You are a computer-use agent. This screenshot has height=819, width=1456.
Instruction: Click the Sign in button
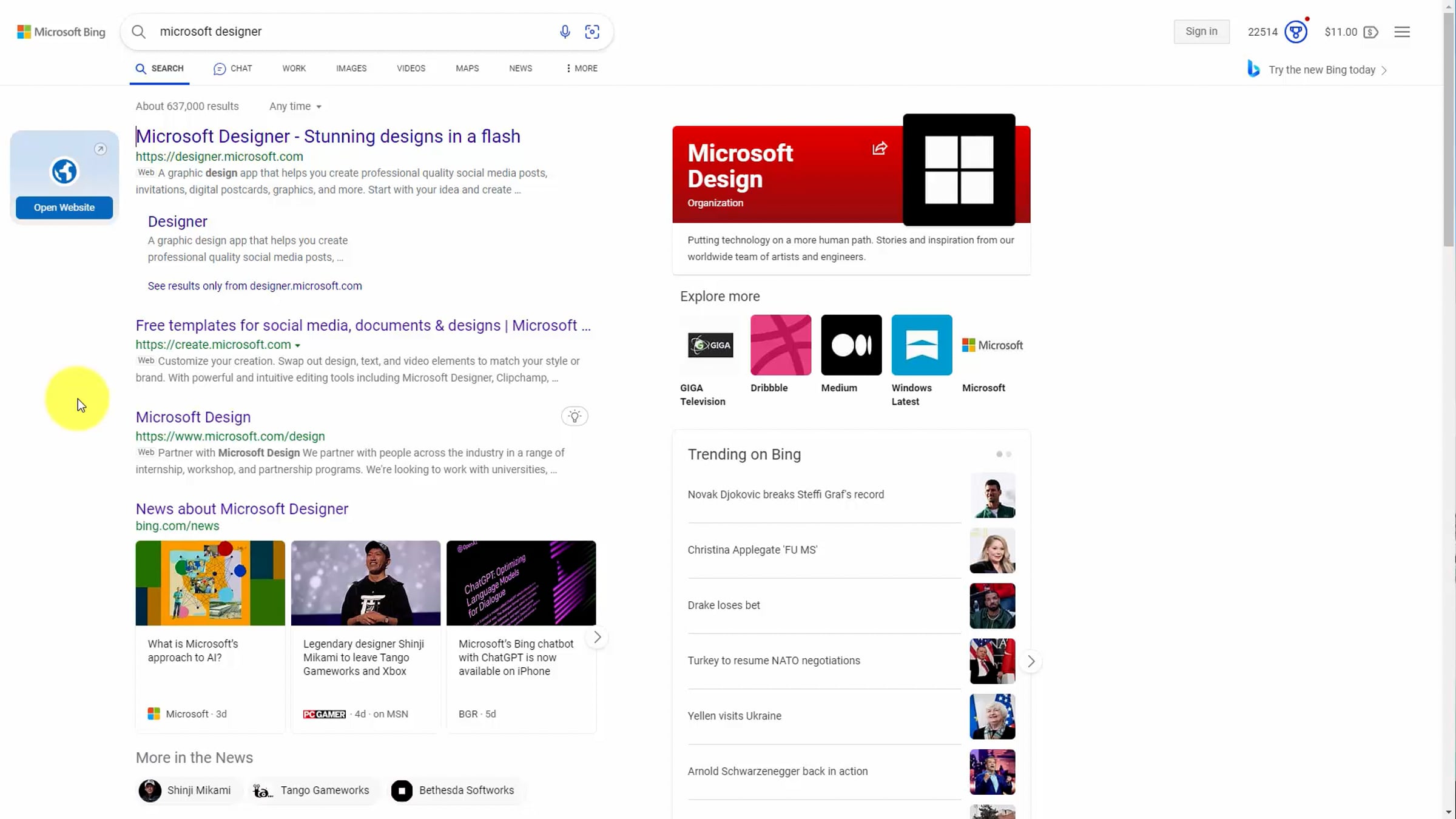click(1201, 32)
